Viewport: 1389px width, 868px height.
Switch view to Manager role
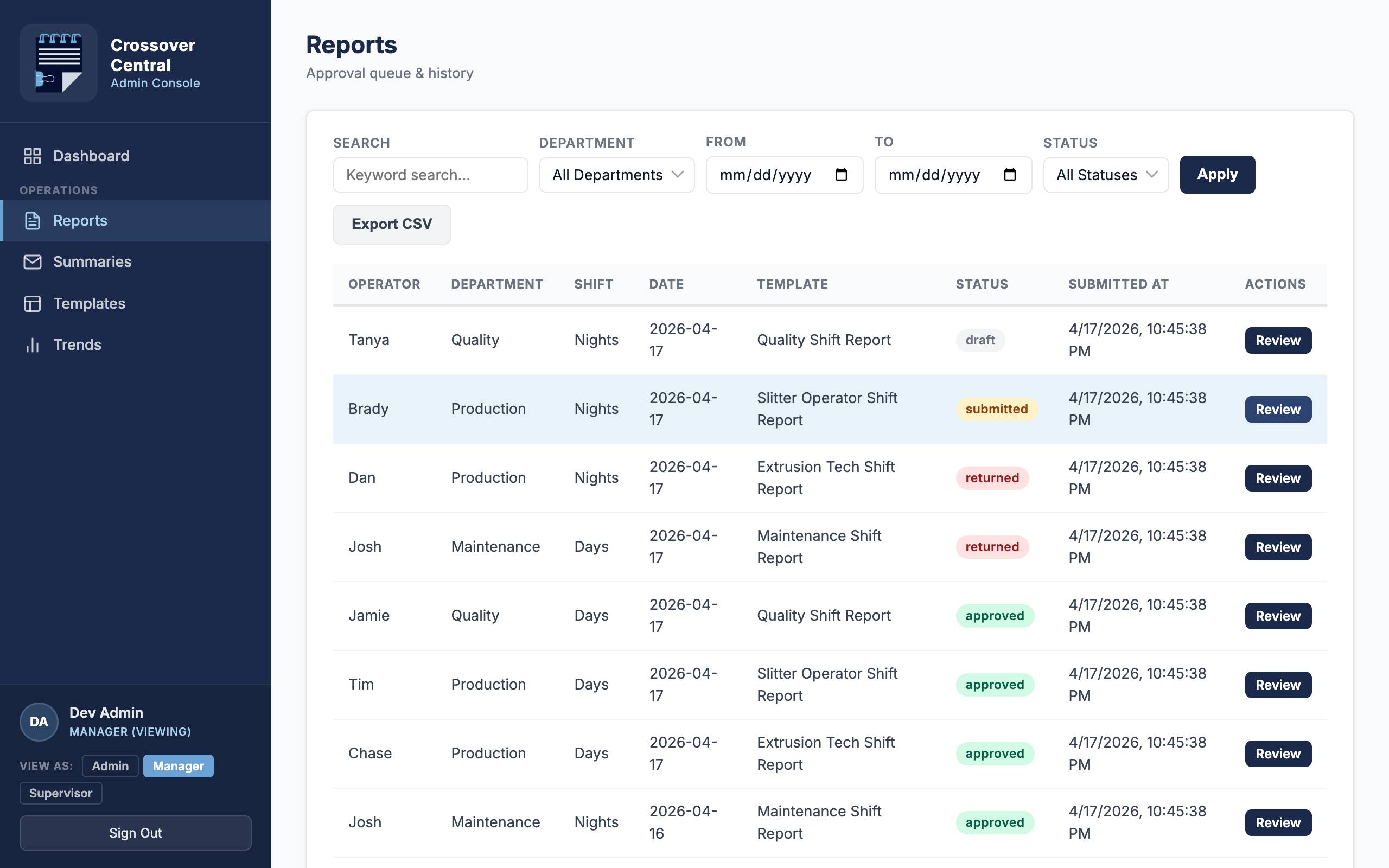click(179, 766)
